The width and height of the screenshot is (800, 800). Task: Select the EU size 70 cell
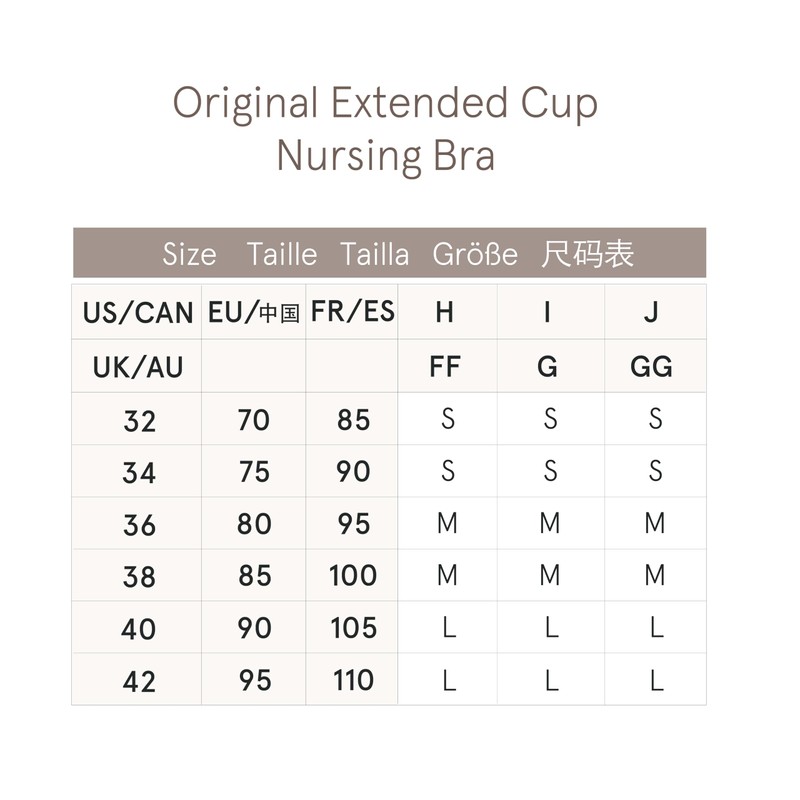tap(254, 420)
